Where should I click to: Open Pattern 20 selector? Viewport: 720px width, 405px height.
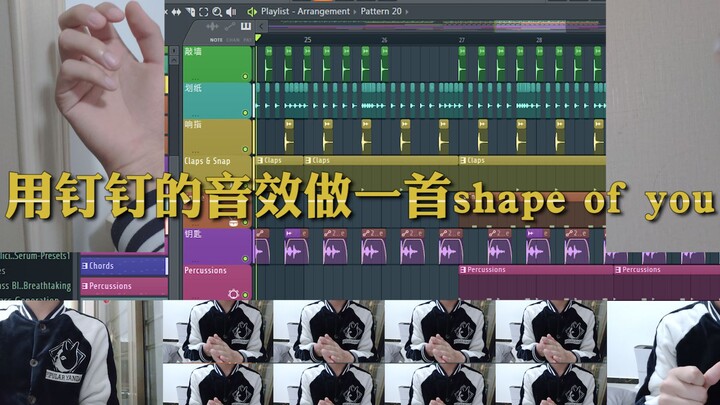click(x=381, y=11)
